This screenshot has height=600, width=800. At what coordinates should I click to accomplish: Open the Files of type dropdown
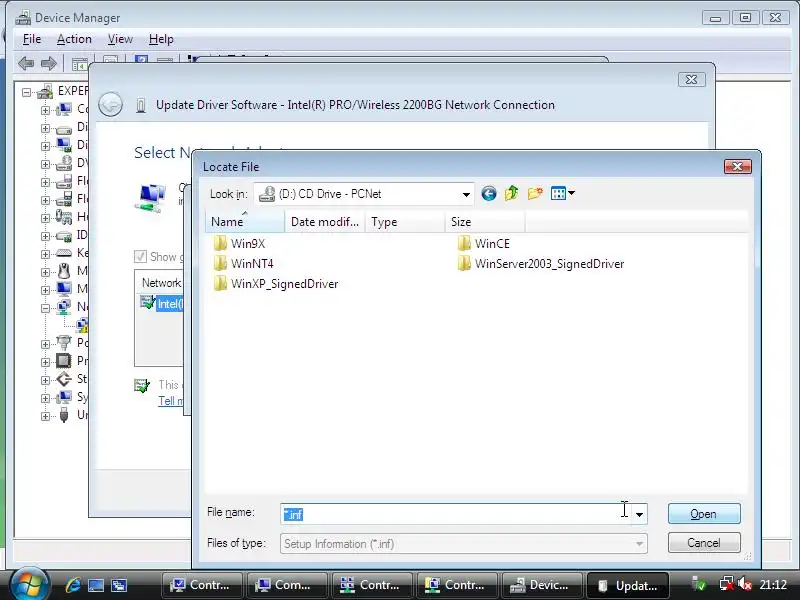[x=639, y=544]
